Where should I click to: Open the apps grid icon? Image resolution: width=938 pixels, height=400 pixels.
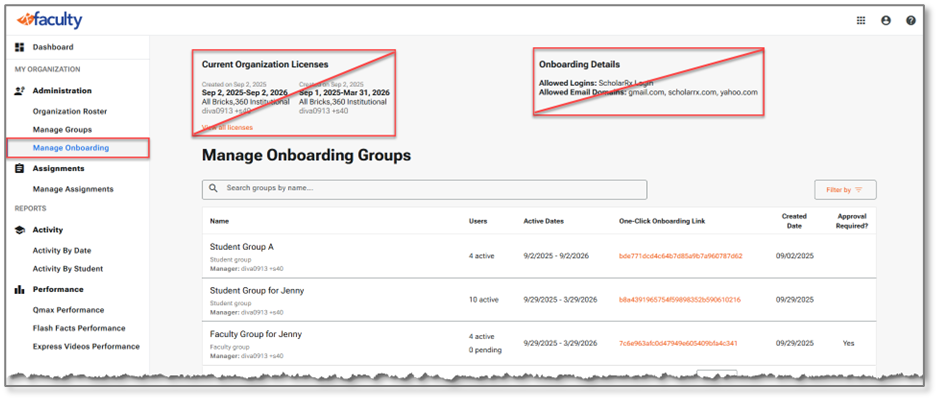click(x=861, y=20)
